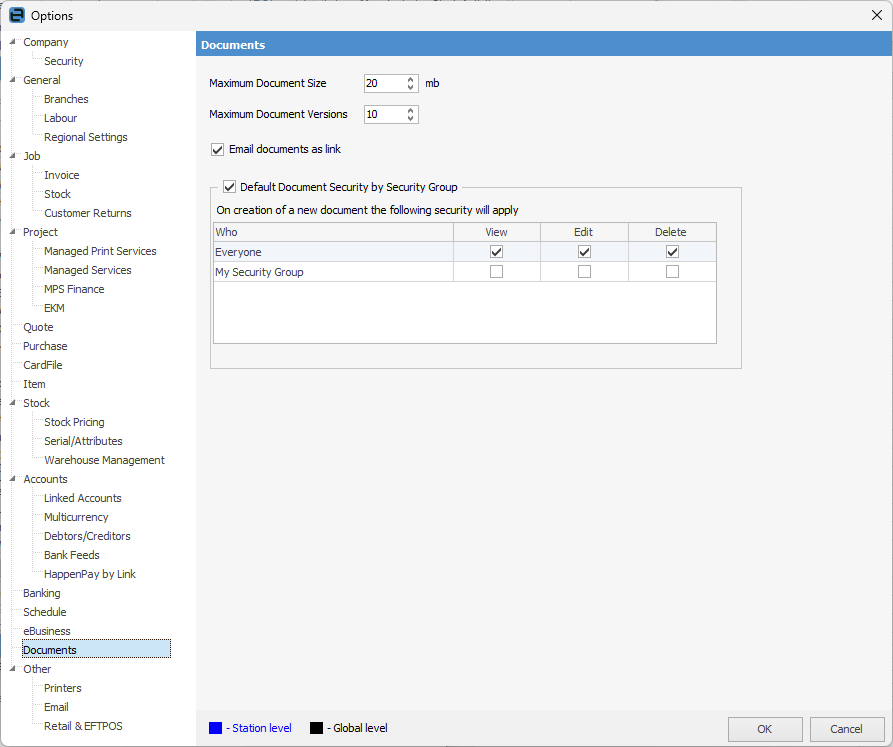Uncheck Everyone's Delete permission
This screenshot has height=747, width=893.
[x=672, y=252]
